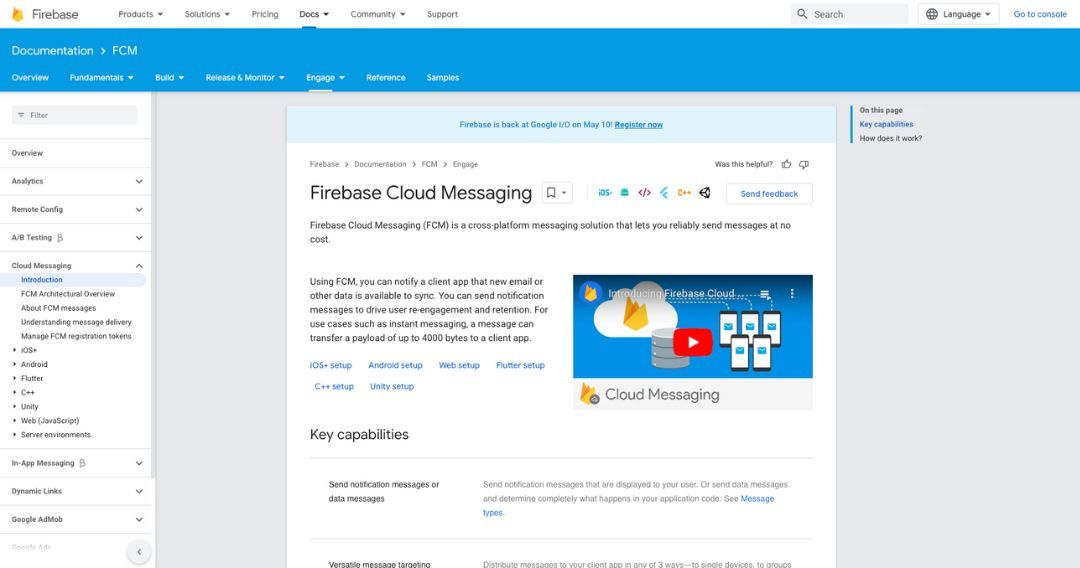Open the video playlist queue icon

coord(765,294)
